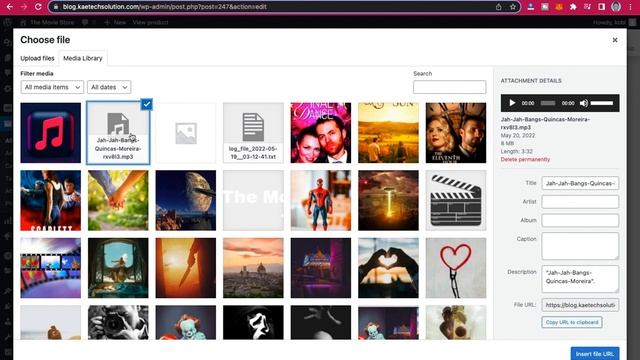Select the blank placeholder image thumbnail
This screenshot has width=640, height=360.
click(x=186, y=133)
